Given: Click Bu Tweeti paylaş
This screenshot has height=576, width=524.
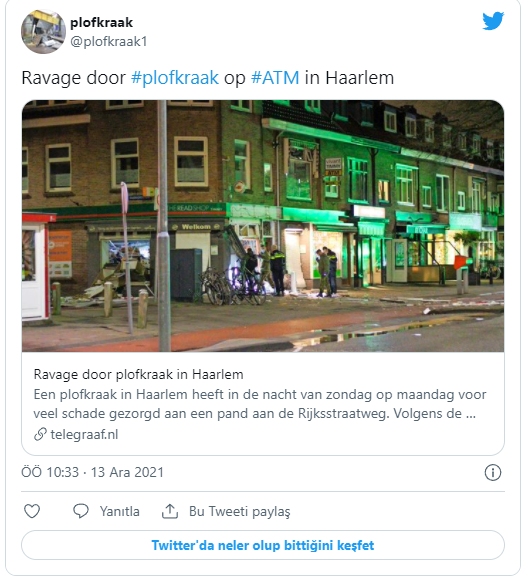Looking at the screenshot, I should 240,511.
